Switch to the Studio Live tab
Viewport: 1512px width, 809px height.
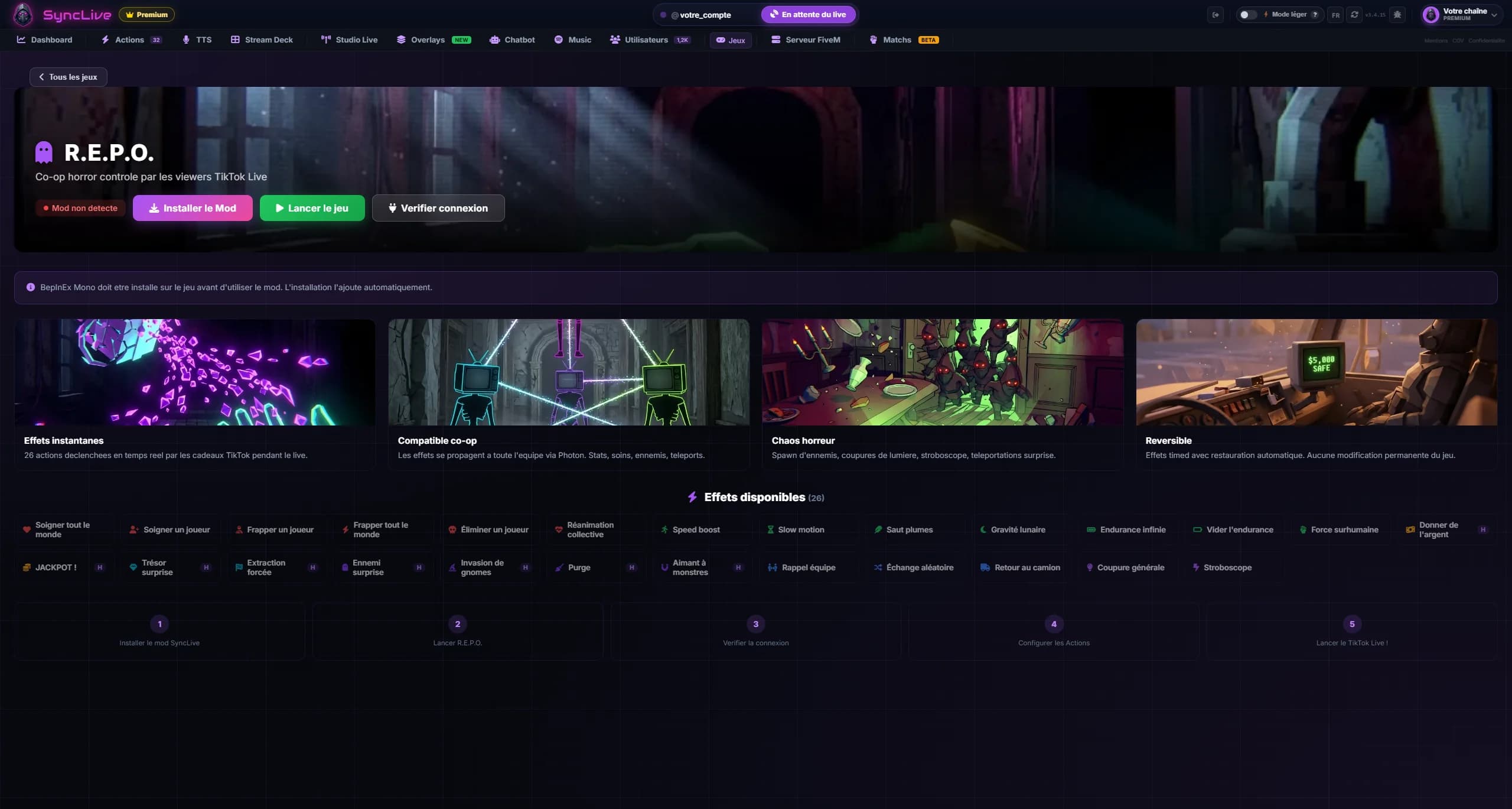[x=350, y=40]
